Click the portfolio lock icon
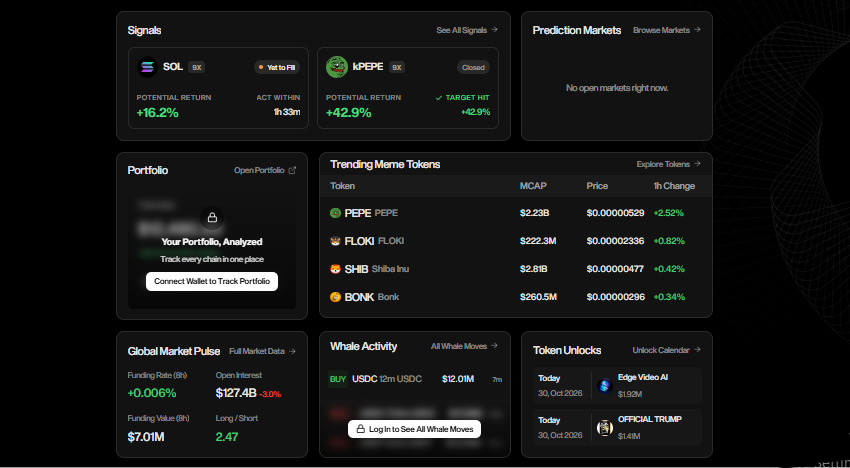This screenshot has width=850, height=468. click(x=212, y=217)
